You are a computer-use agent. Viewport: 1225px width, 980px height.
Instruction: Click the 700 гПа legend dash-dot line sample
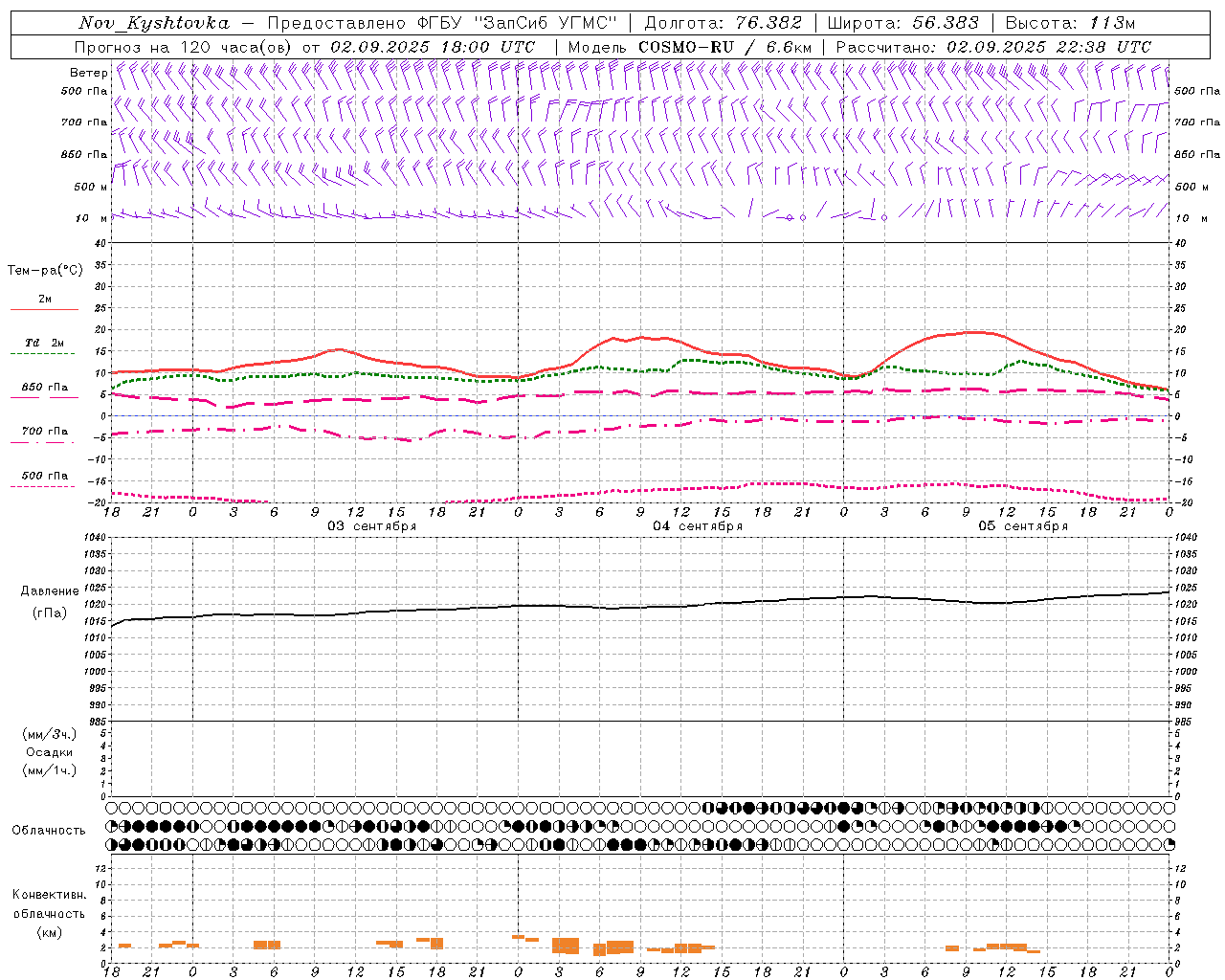[42, 442]
